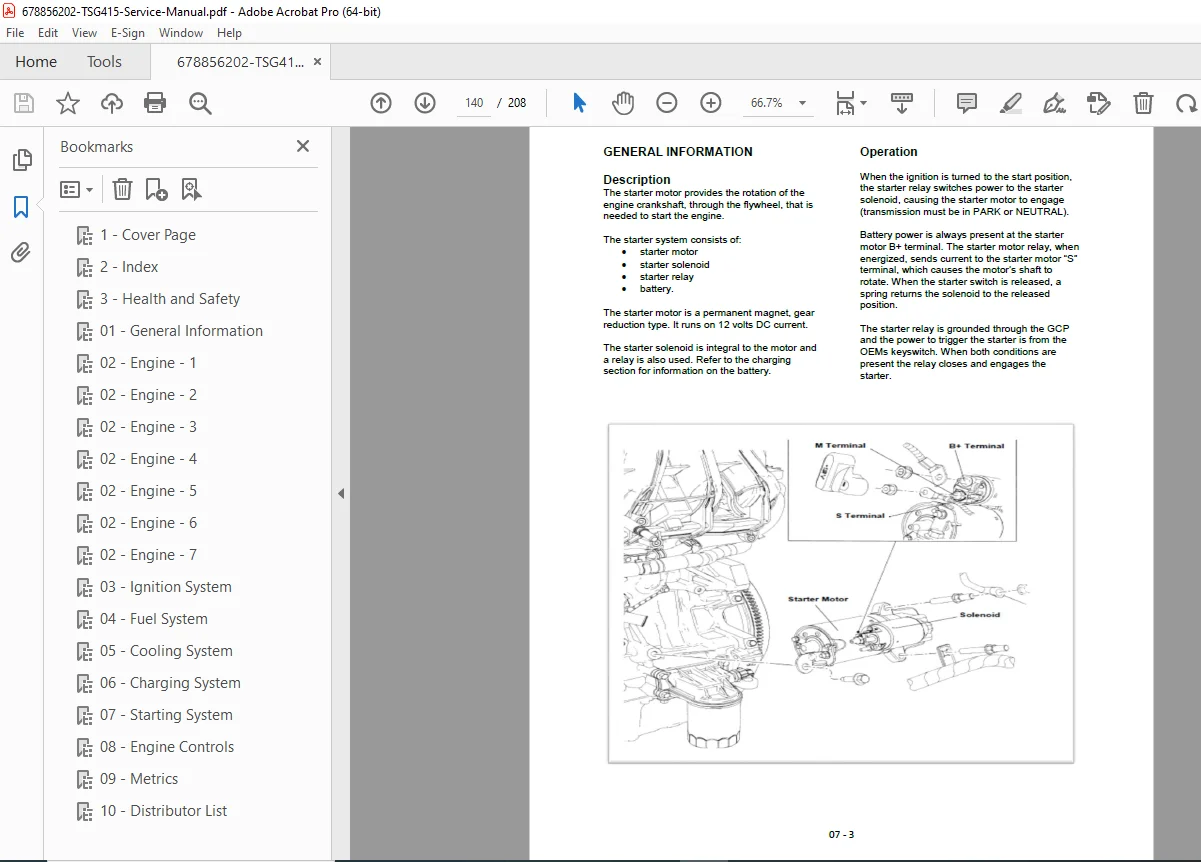Viewport: 1201px width, 862px height.
Task: Select the highlight text tool
Action: point(1011,103)
